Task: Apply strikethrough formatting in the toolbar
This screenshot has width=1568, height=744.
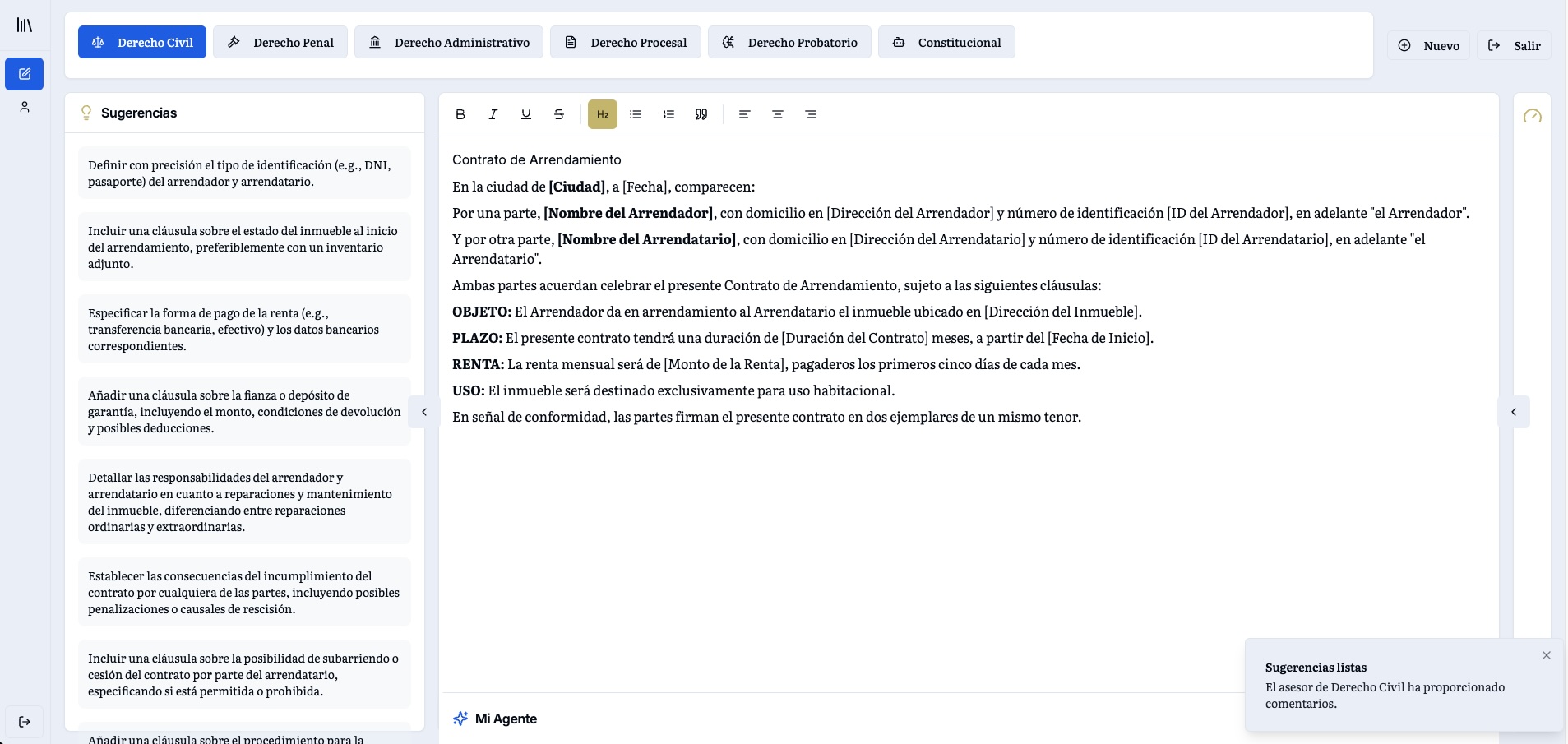Action: point(558,114)
